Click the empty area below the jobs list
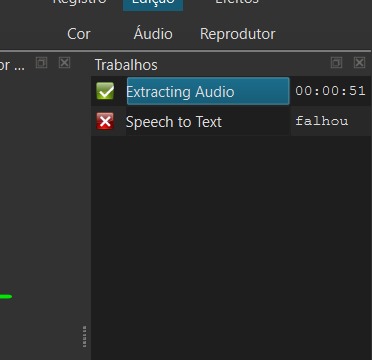This screenshot has width=372, height=360. click(x=231, y=247)
